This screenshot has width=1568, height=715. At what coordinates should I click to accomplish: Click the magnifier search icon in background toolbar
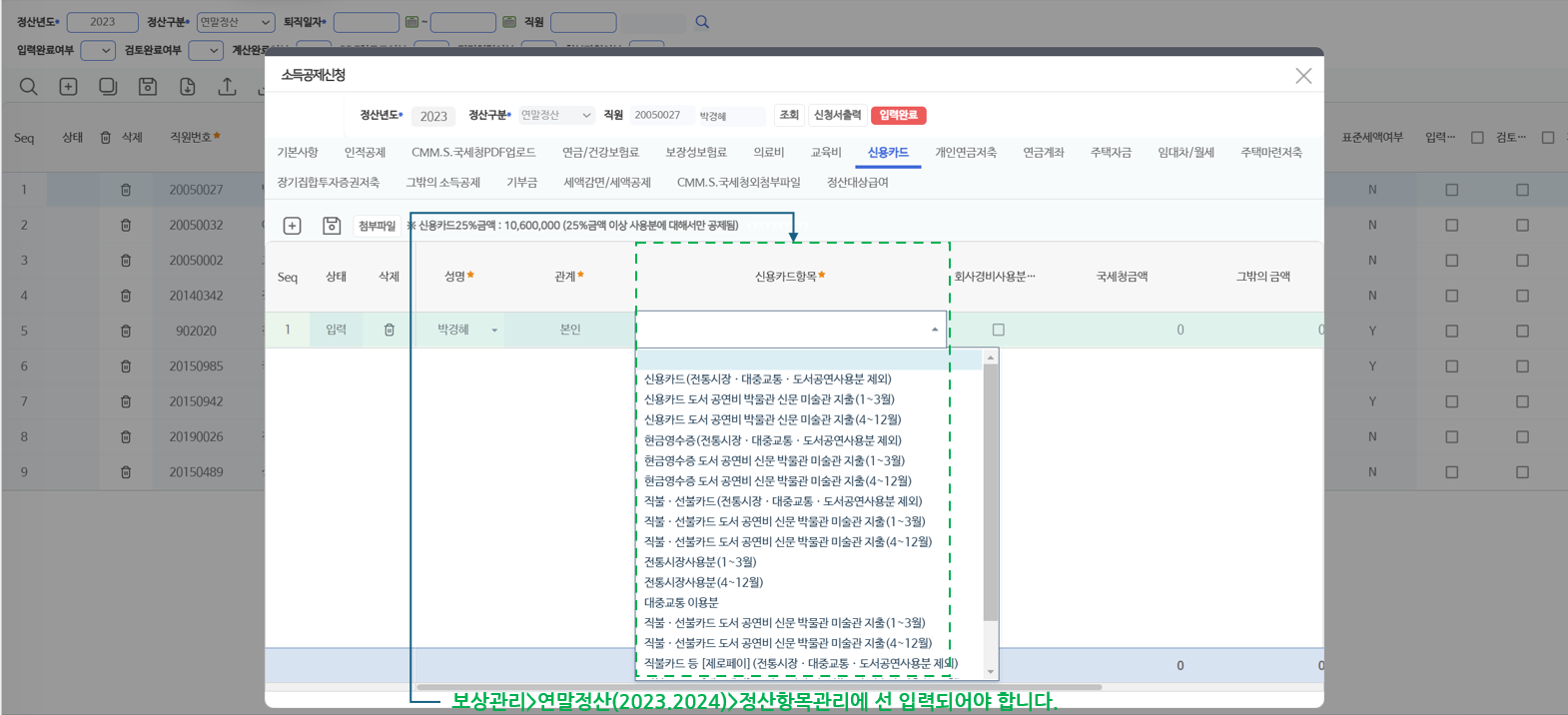(28, 87)
